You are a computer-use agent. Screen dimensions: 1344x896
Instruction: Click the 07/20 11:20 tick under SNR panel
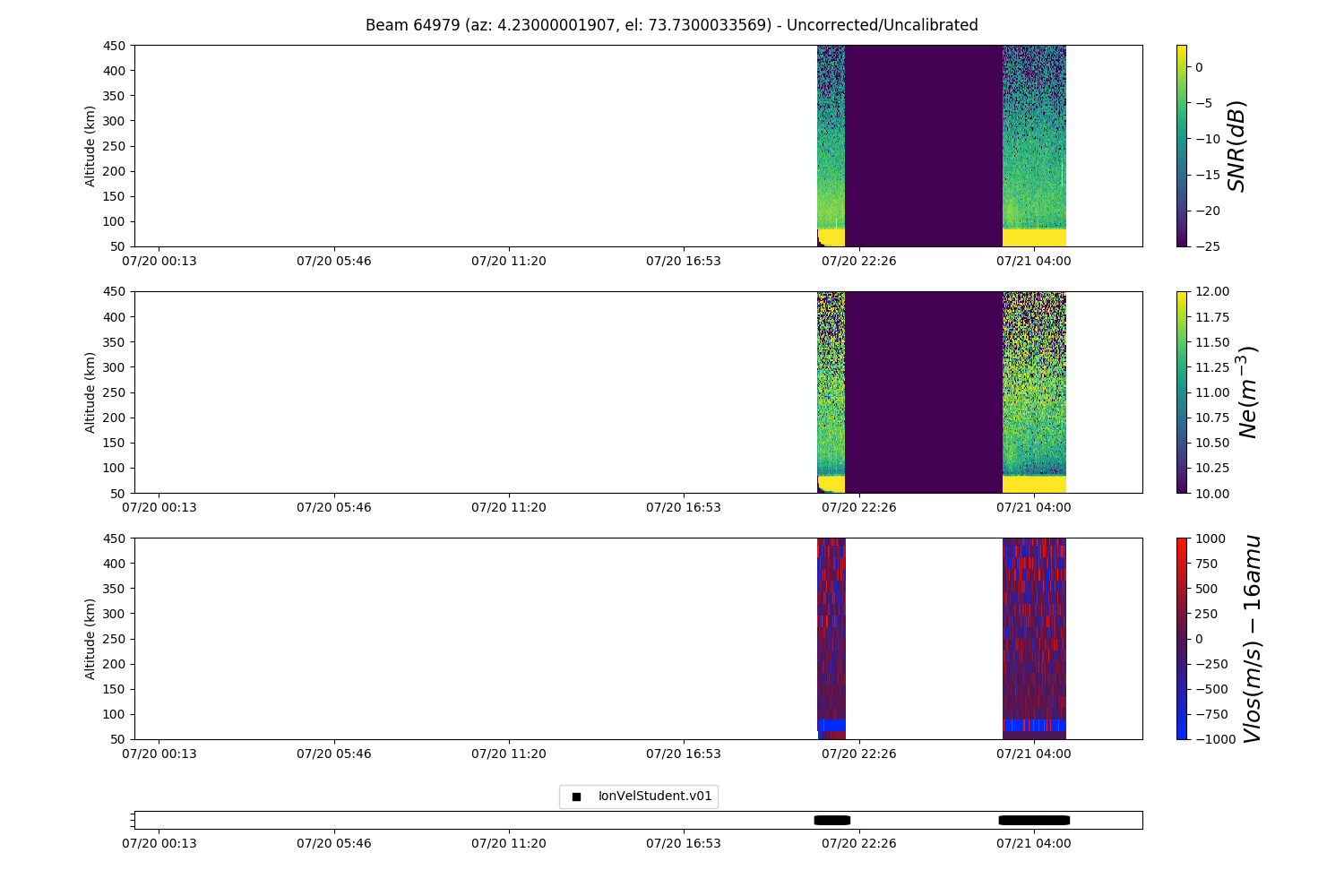509,261
